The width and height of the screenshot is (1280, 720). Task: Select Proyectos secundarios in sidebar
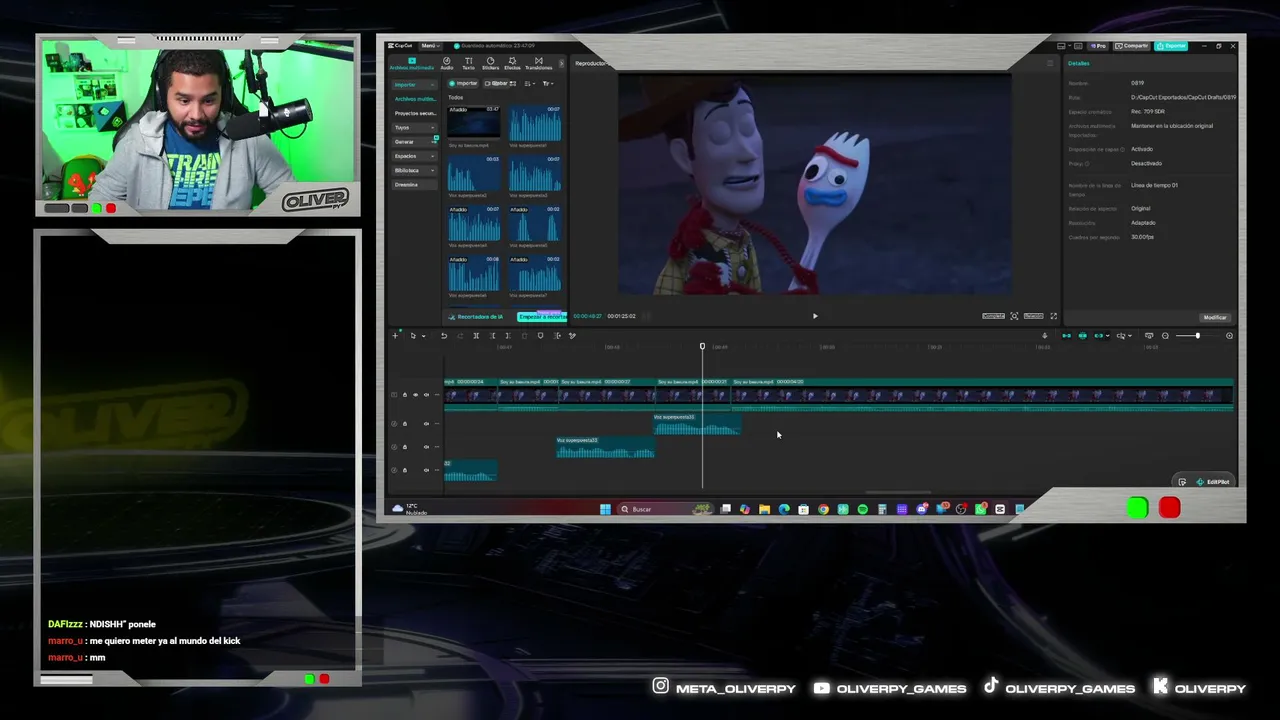point(414,113)
